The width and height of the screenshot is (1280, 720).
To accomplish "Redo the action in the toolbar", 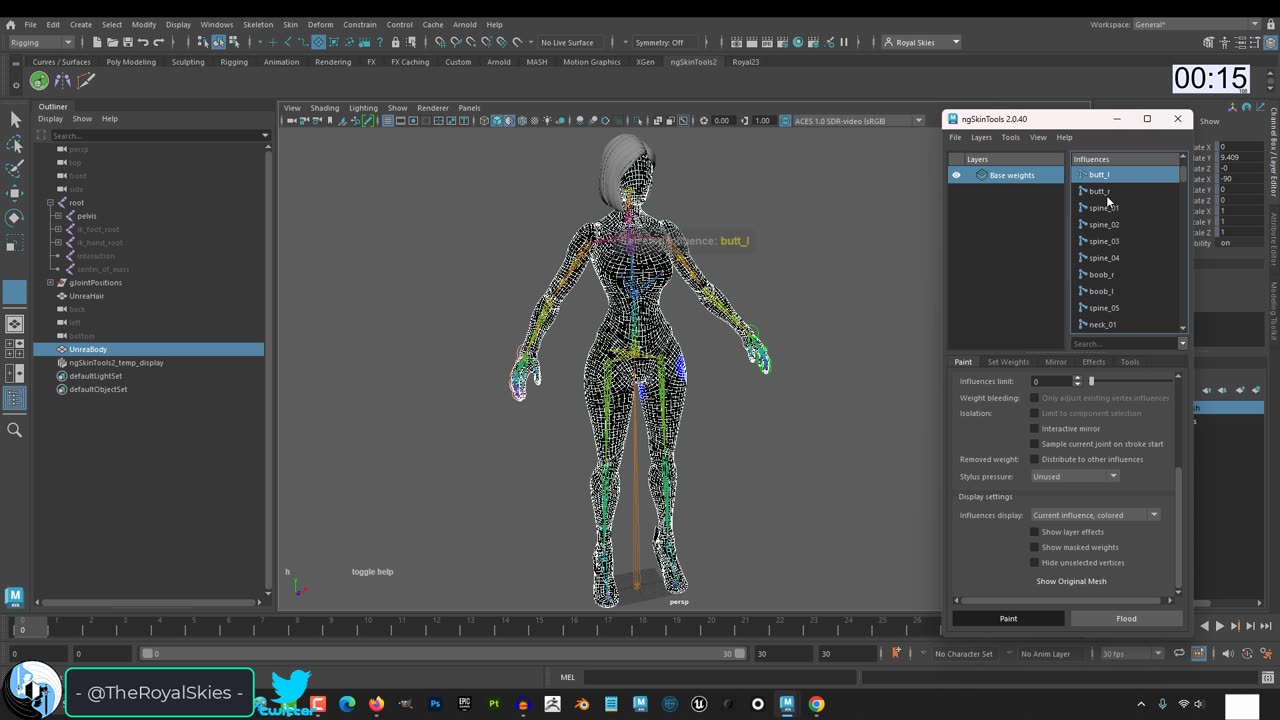I will pos(158,42).
